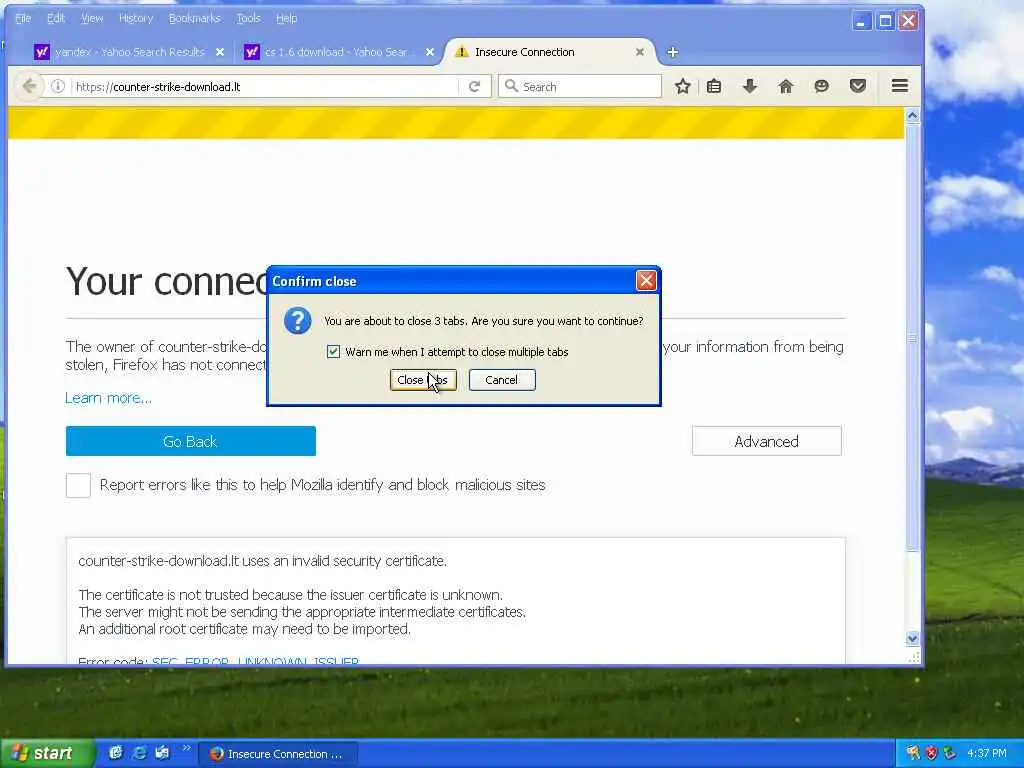
Task: Open the third quick launch icon
Action: point(162,753)
